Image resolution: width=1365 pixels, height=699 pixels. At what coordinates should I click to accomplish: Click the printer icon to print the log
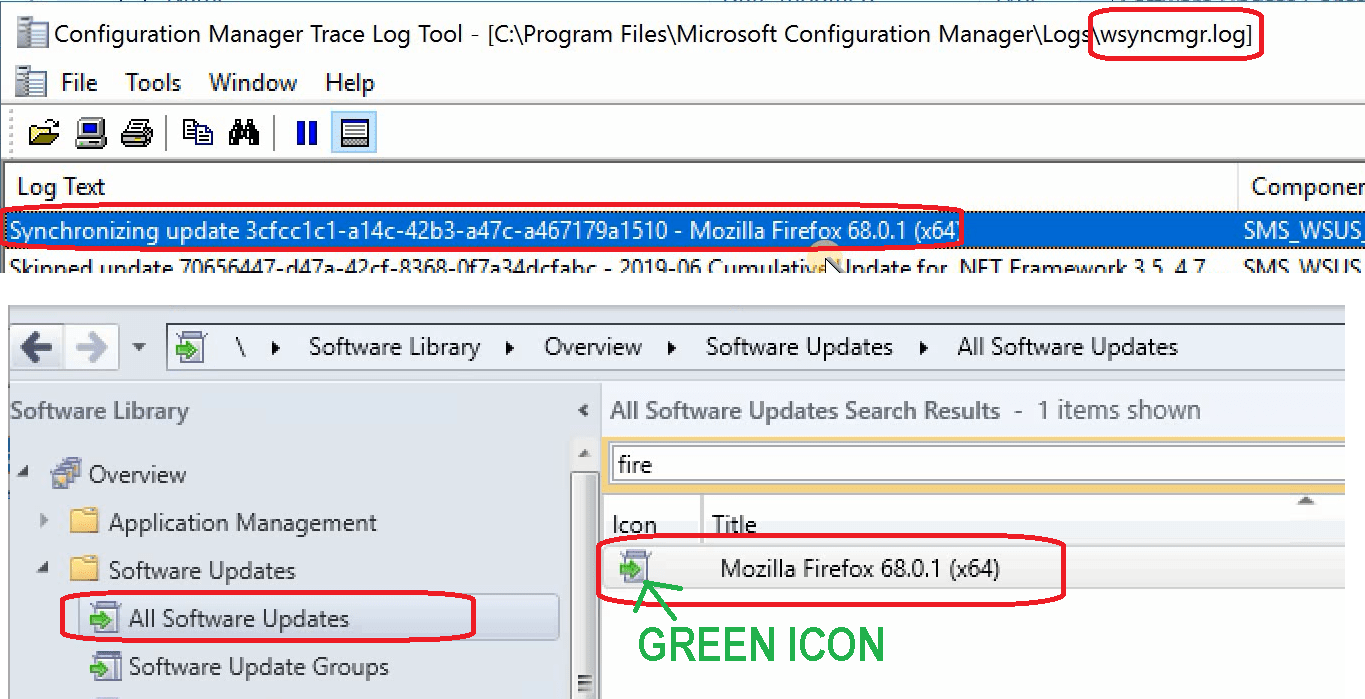click(137, 131)
